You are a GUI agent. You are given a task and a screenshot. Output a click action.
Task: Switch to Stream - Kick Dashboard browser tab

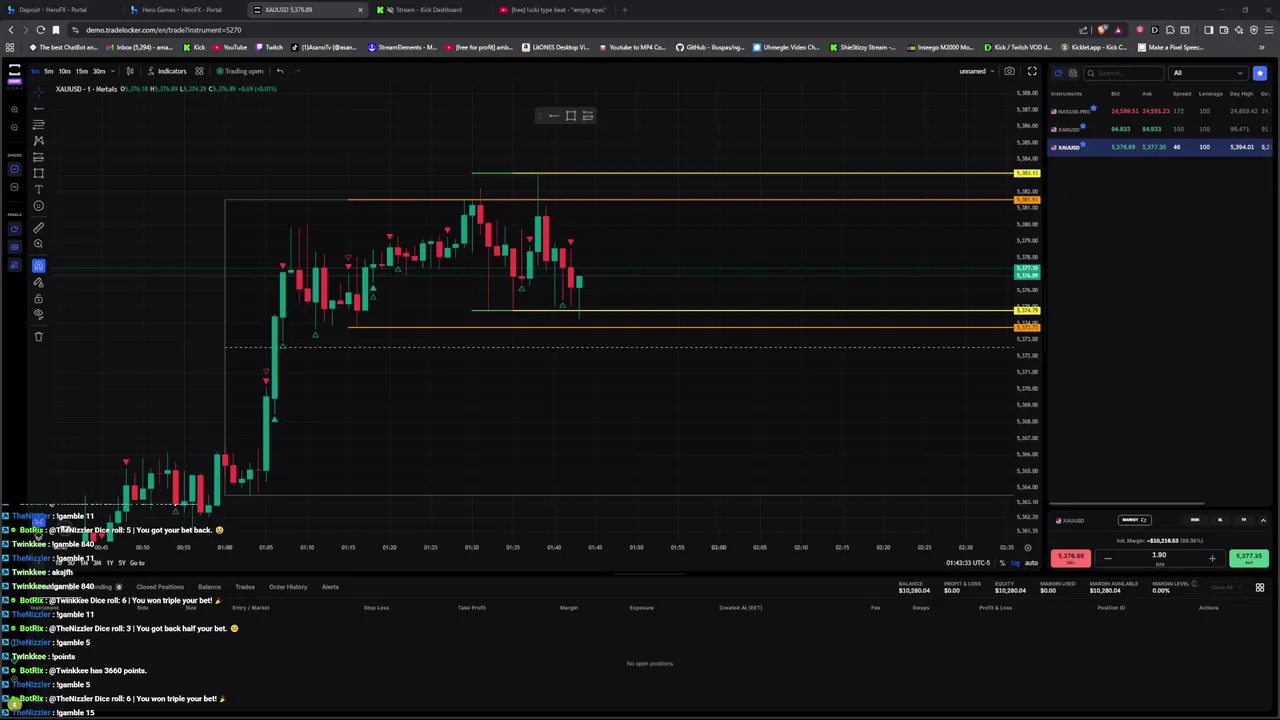coord(428,10)
